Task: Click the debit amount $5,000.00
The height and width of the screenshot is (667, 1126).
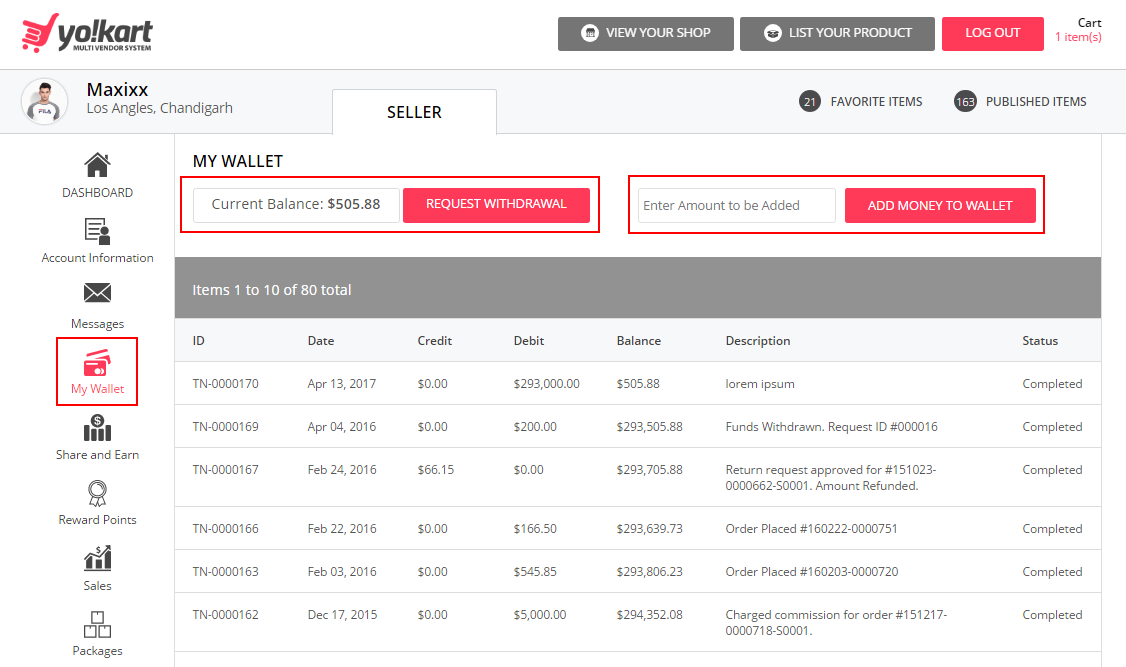Action: tap(540, 615)
